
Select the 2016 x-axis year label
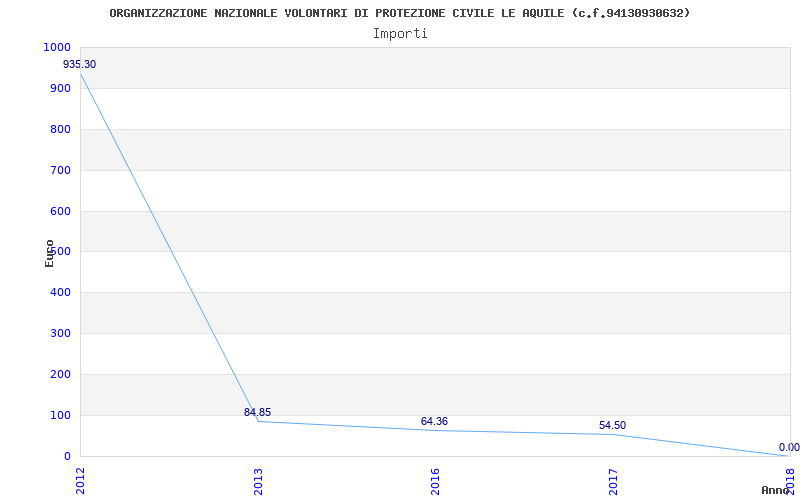pyautogui.click(x=435, y=479)
